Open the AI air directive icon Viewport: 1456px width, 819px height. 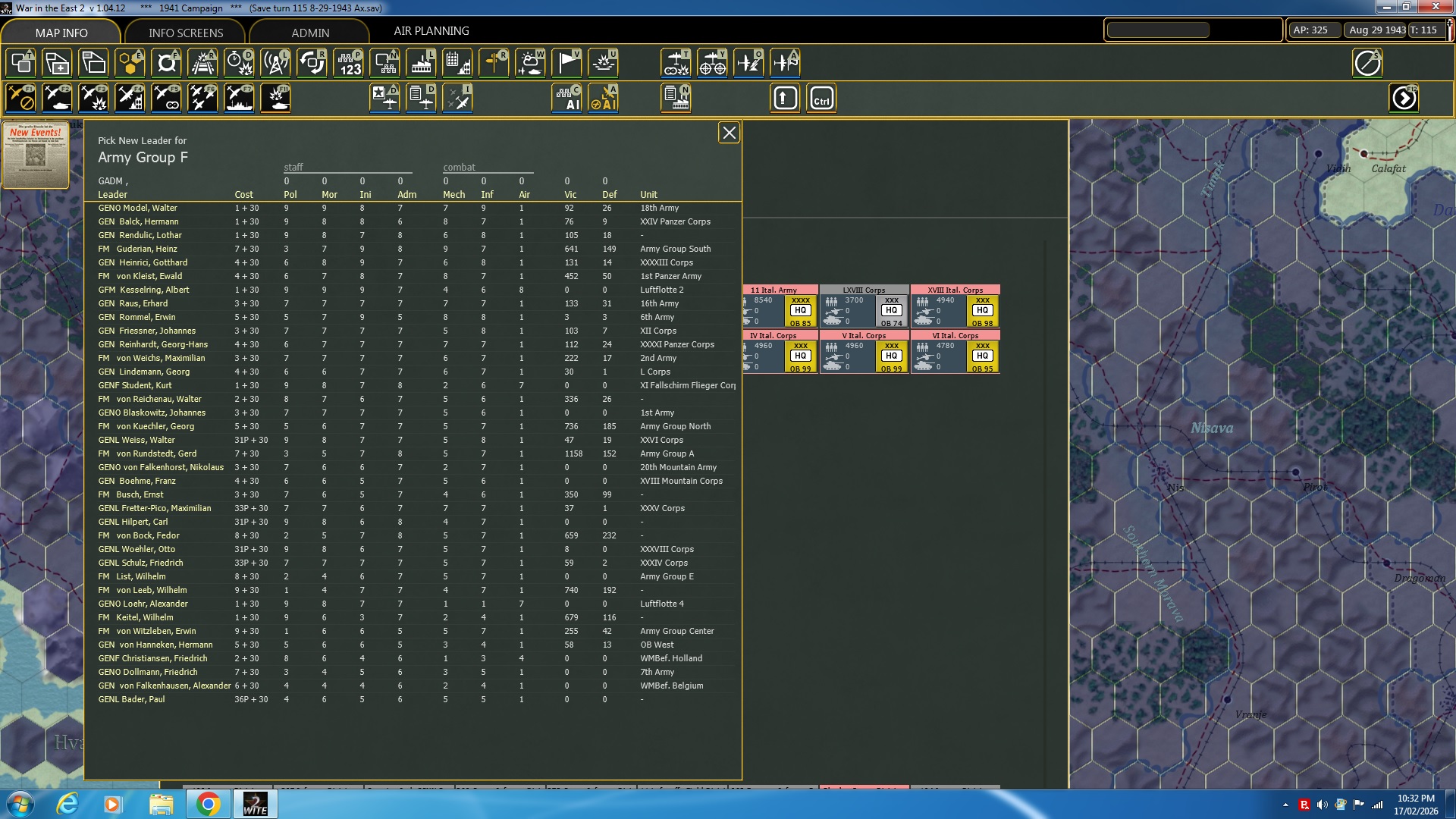click(x=604, y=99)
